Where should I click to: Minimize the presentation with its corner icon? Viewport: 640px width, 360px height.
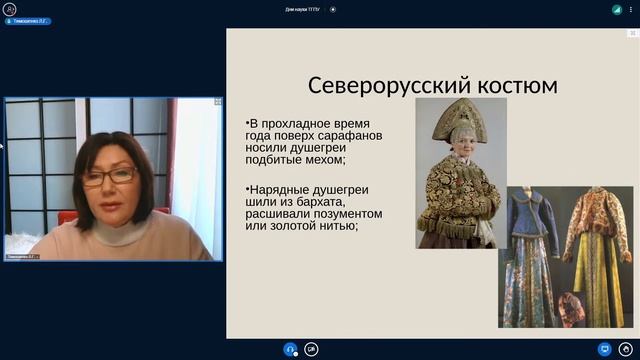coord(633,33)
